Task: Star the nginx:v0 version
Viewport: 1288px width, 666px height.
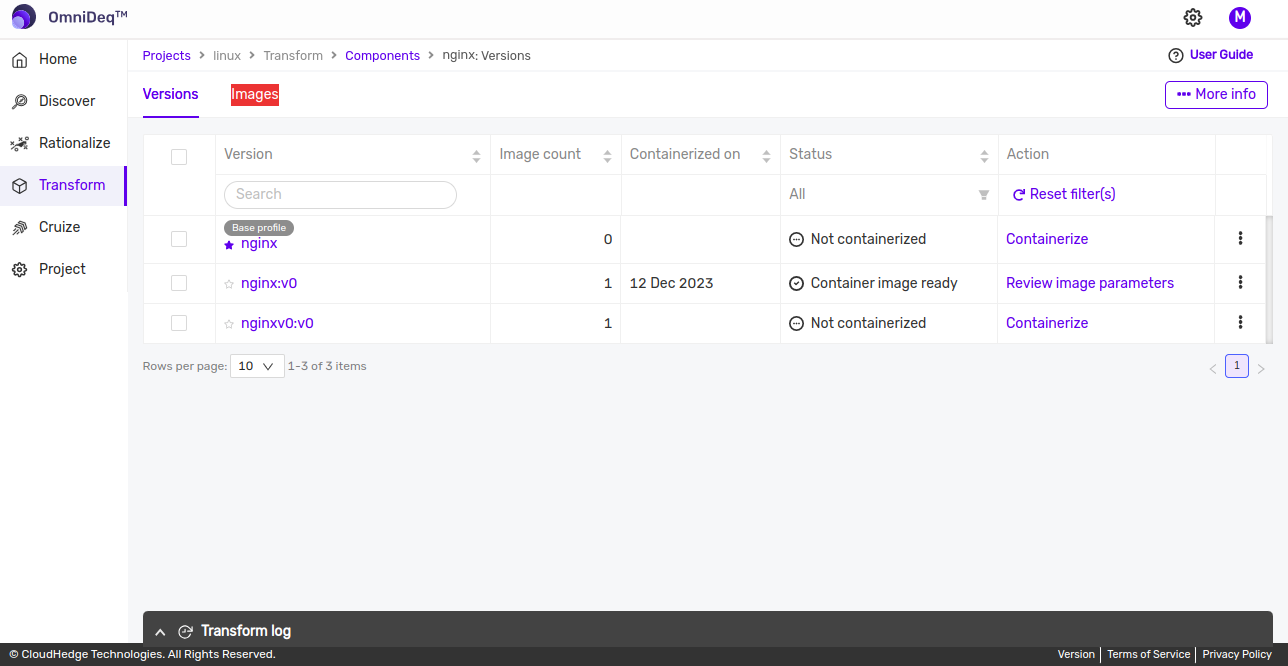Action: pos(229,284)
